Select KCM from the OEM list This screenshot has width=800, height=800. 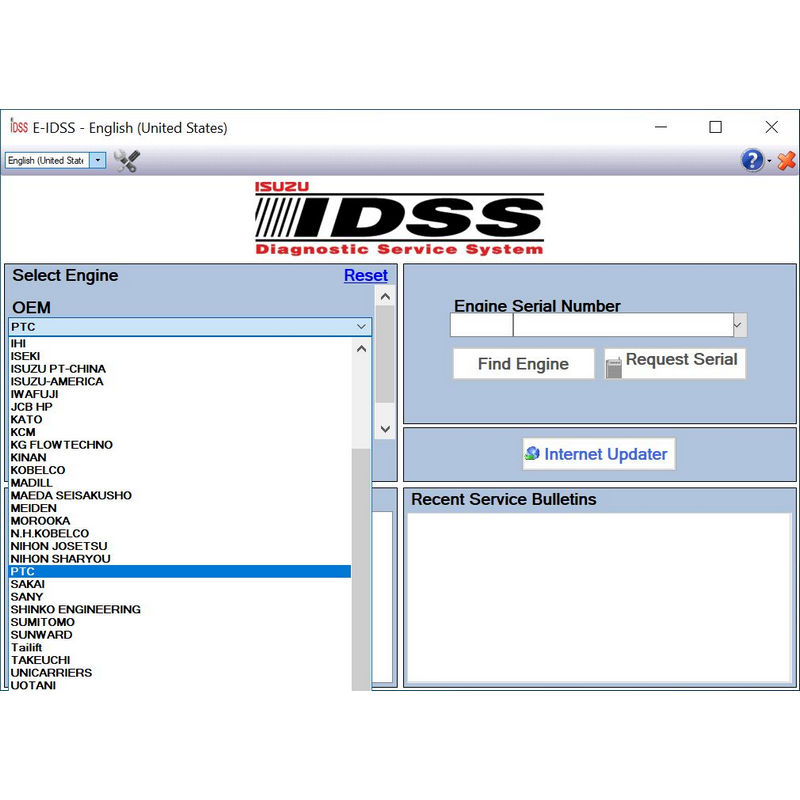coord(180,432)
